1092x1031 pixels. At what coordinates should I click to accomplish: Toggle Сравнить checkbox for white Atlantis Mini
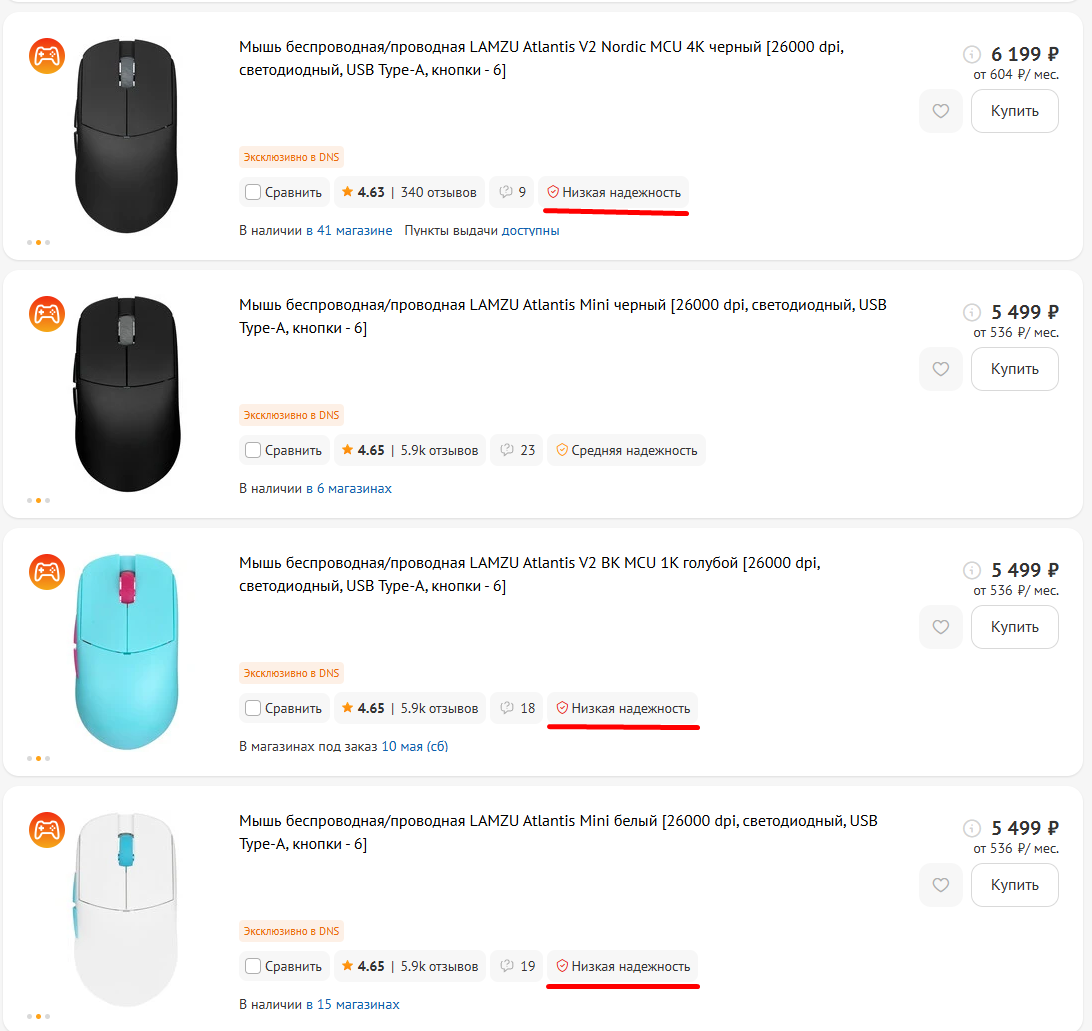(253, 966)
